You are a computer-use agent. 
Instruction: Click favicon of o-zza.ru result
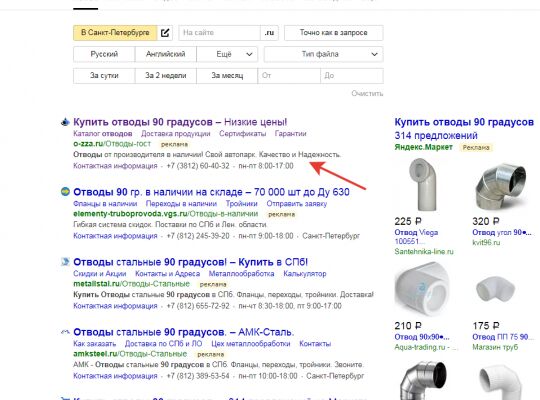point(65,122)
